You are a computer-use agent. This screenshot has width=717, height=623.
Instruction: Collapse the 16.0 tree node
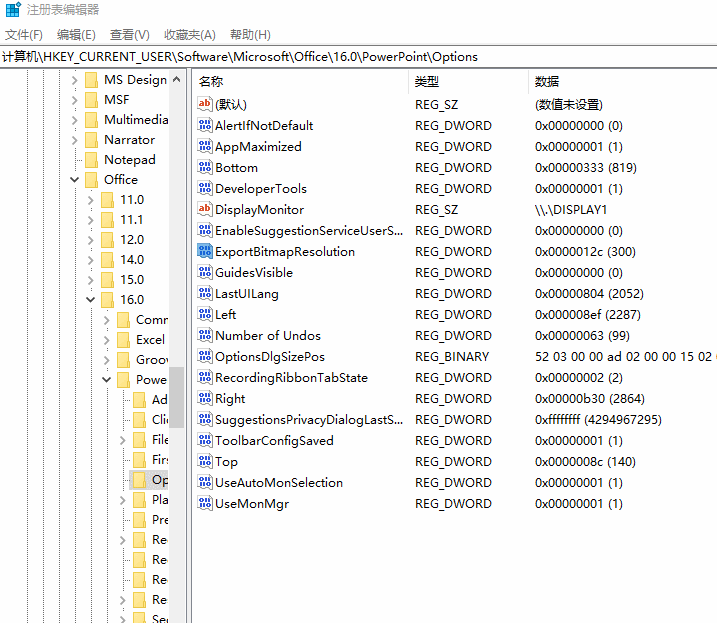pyautogui.click(x=91, y=300)
